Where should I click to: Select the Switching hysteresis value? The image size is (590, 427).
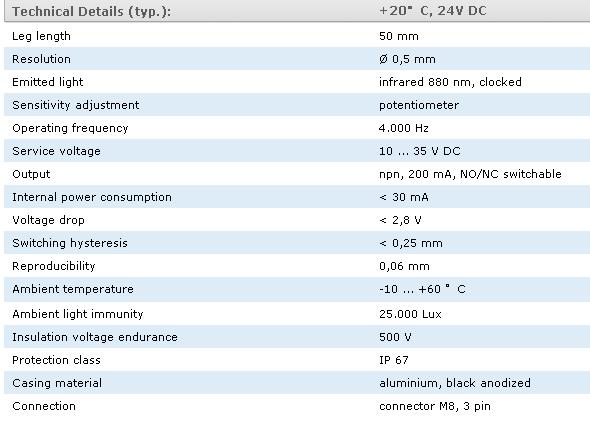[x=411, y=243]
